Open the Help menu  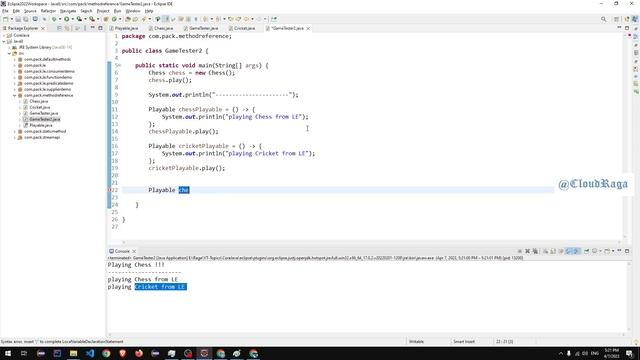tap(149, 11)
